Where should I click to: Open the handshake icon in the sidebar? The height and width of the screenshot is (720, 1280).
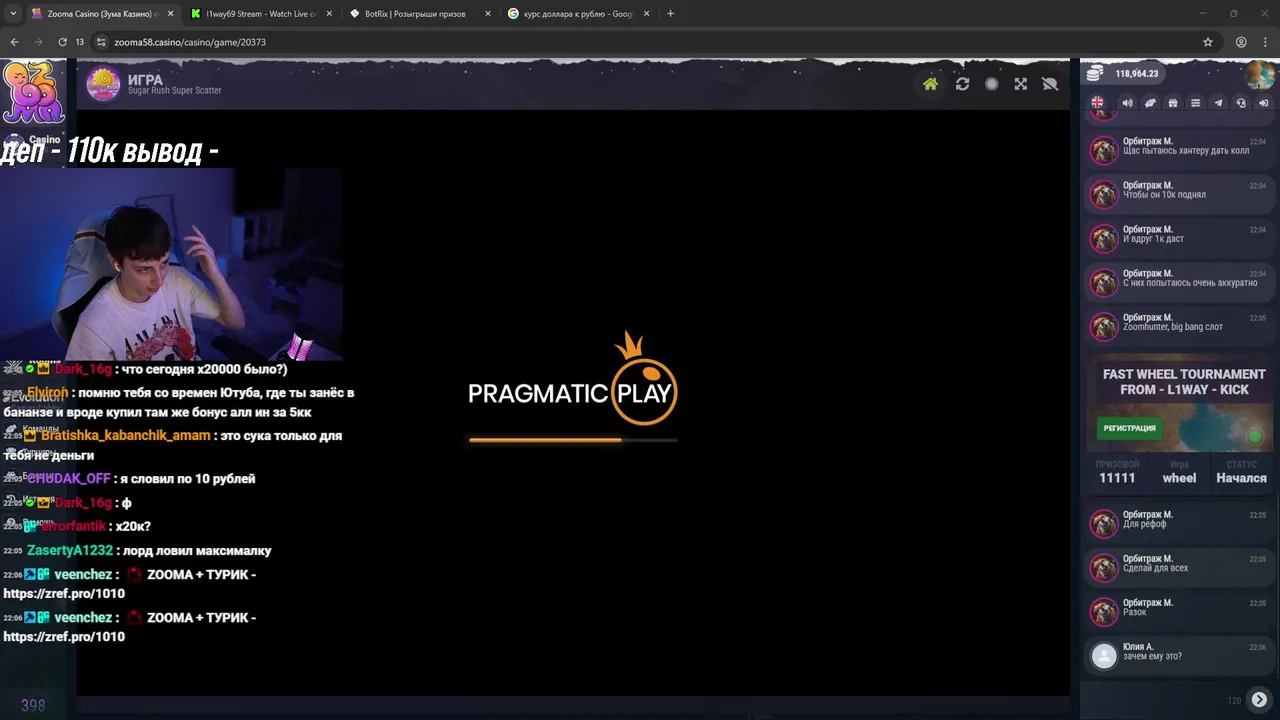[1150, 103]
